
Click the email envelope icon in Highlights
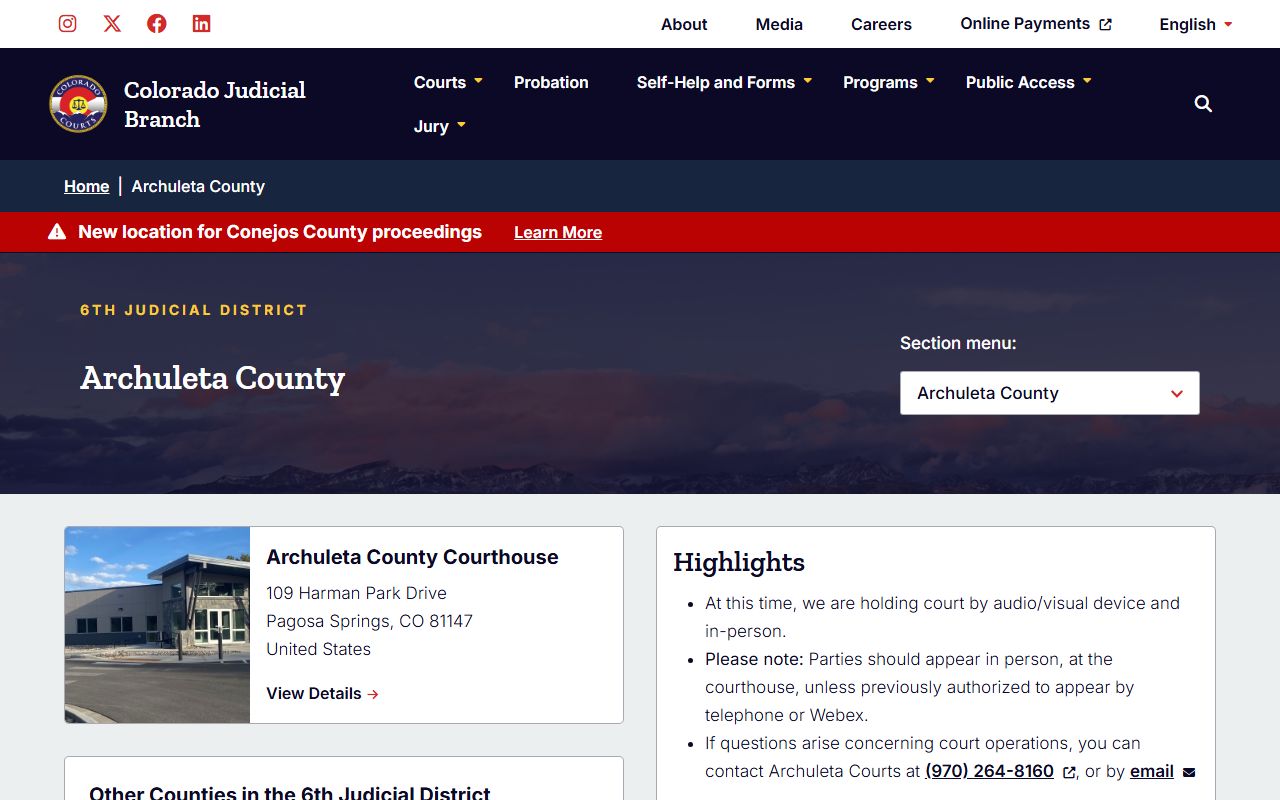(x=1189, y=772)
